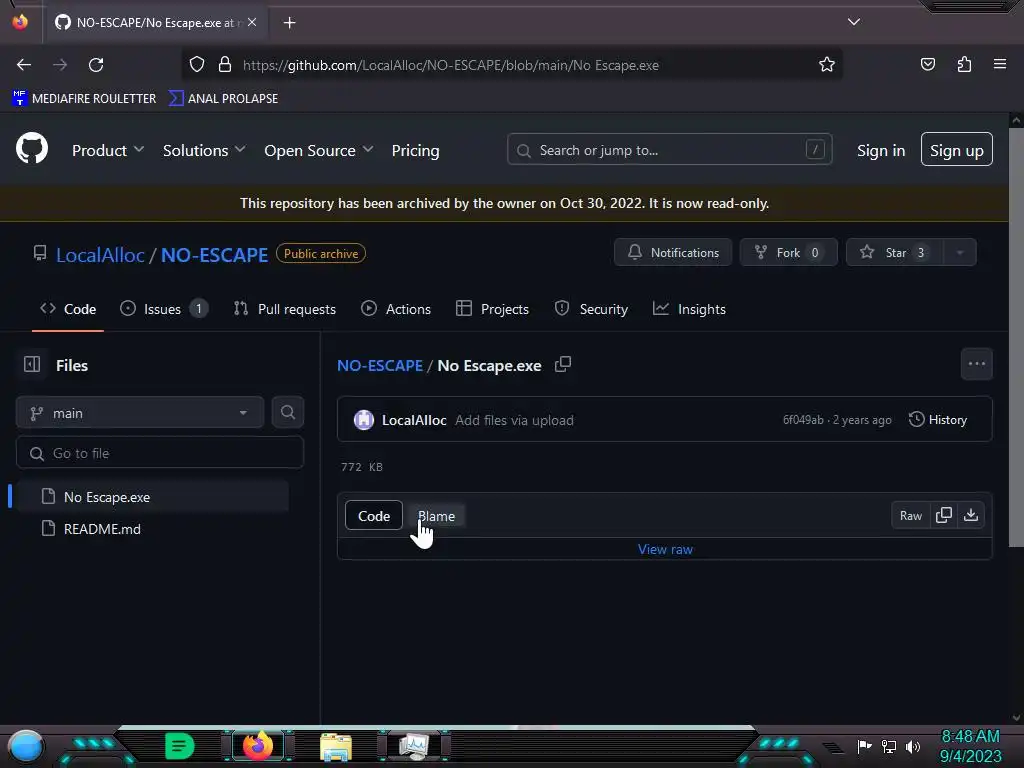Bookmark this page with the star icon
This screenshot has height=768, width=1024.
(x=827, y=65)
